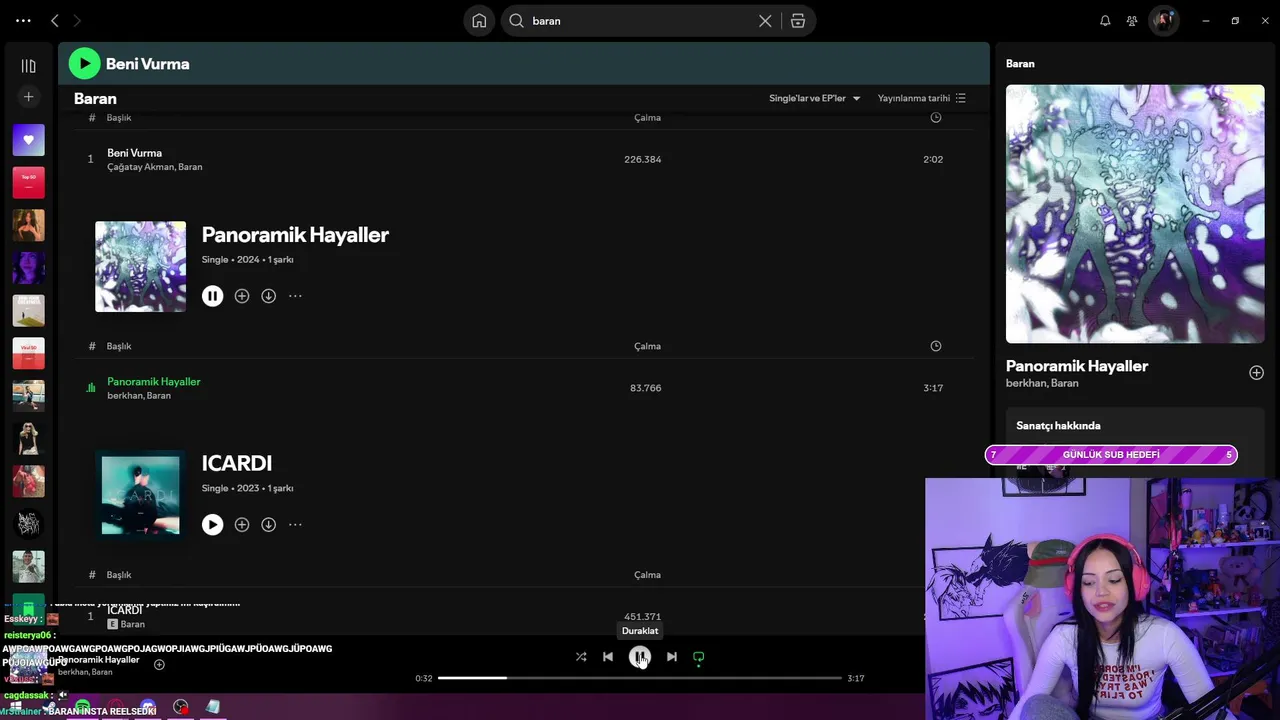Click the 451.371 play count
This screenshot has height=720, width=1280.
(643, 617)
